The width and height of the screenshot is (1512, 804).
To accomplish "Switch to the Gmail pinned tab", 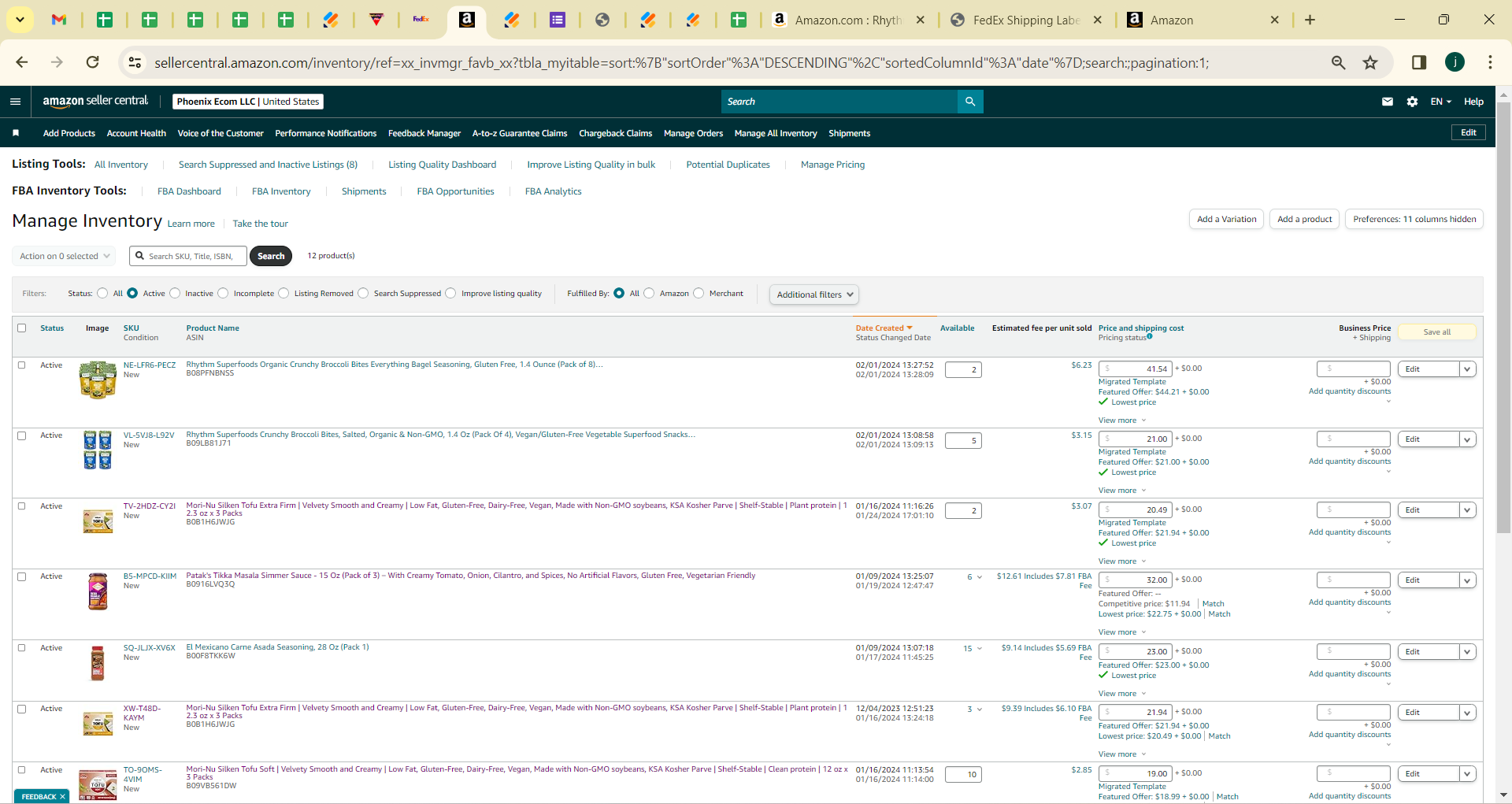I will point(59,20).
